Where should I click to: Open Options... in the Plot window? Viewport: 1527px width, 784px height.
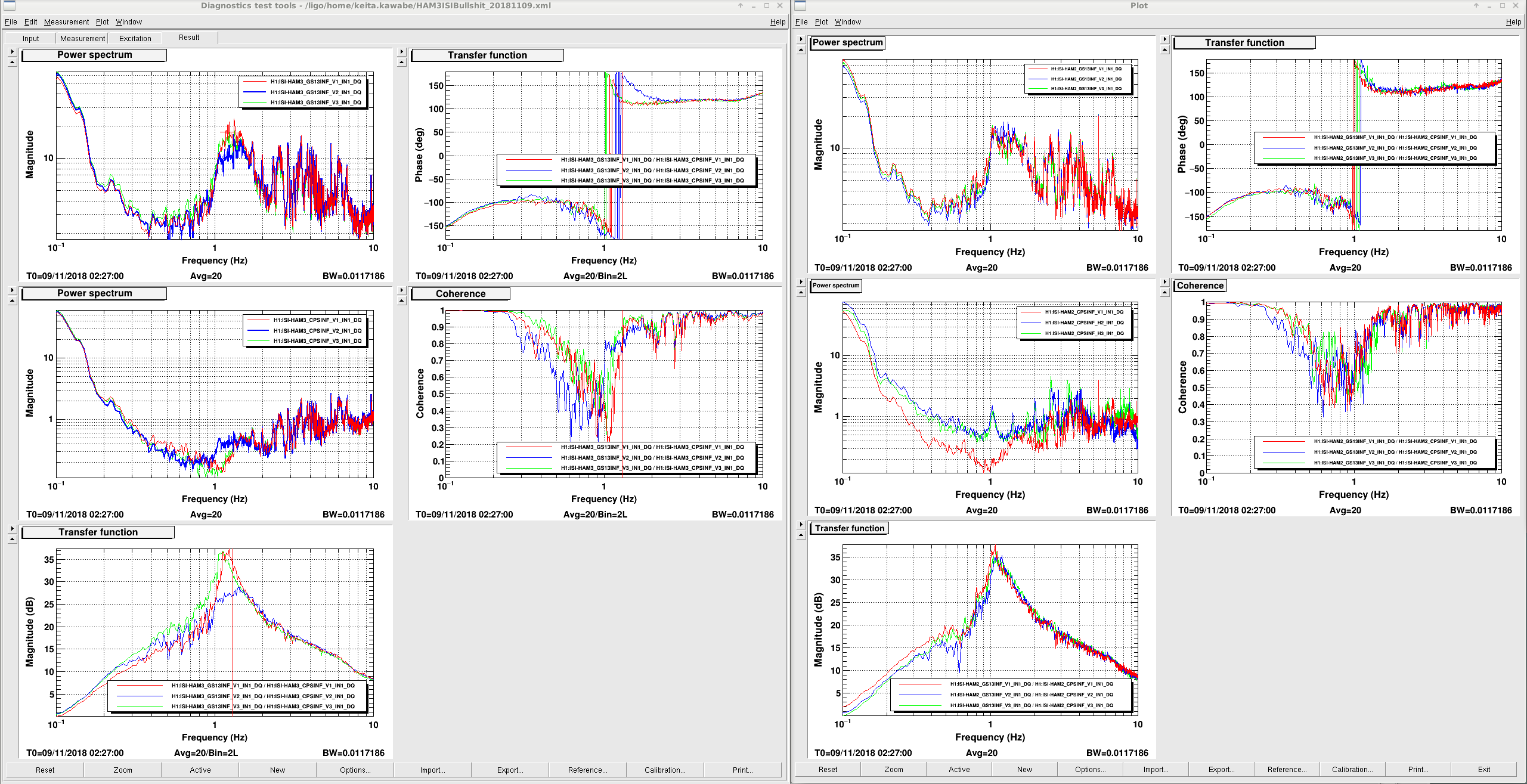pyautogui.click(x=1090, y=769)
